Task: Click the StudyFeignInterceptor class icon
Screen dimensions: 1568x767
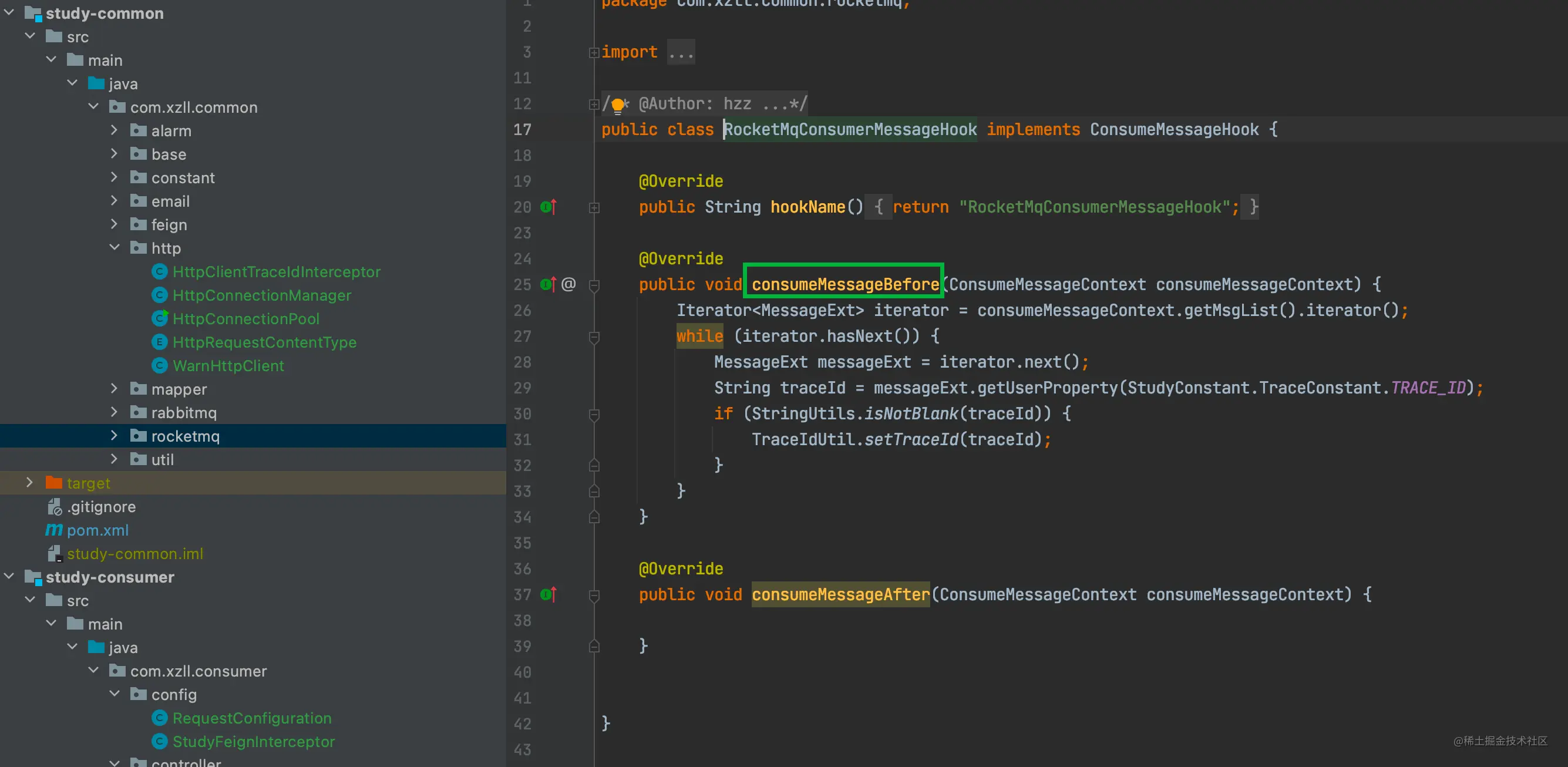Action: coord(160,741)
